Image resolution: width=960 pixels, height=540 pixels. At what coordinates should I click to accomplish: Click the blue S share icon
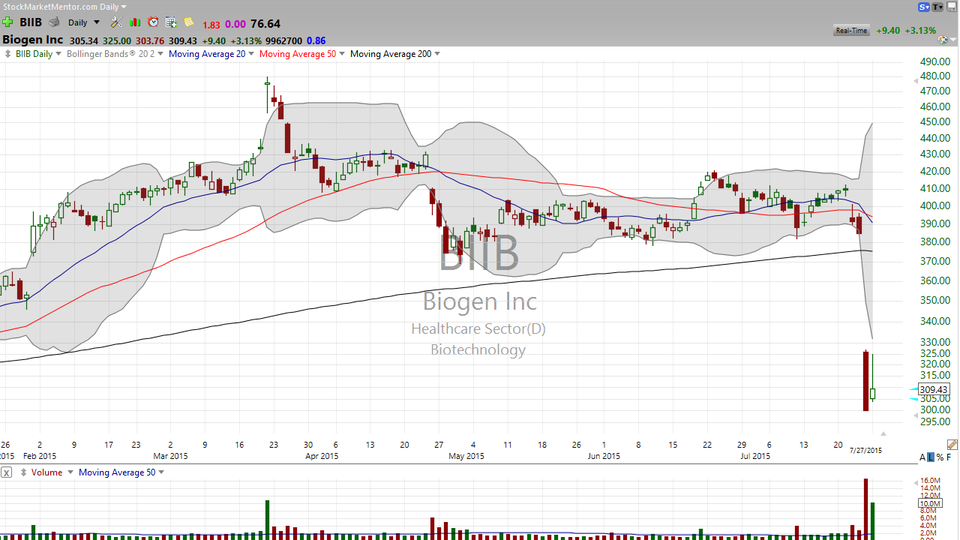tap(924, 7)
